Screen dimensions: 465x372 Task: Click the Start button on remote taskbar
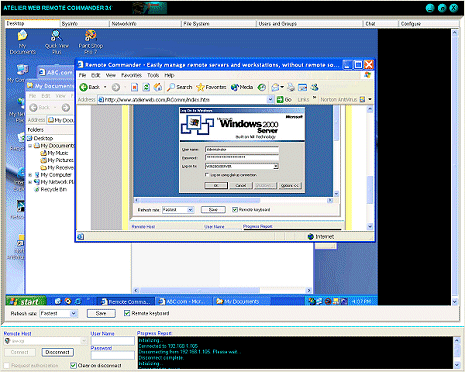pos(26,301)
